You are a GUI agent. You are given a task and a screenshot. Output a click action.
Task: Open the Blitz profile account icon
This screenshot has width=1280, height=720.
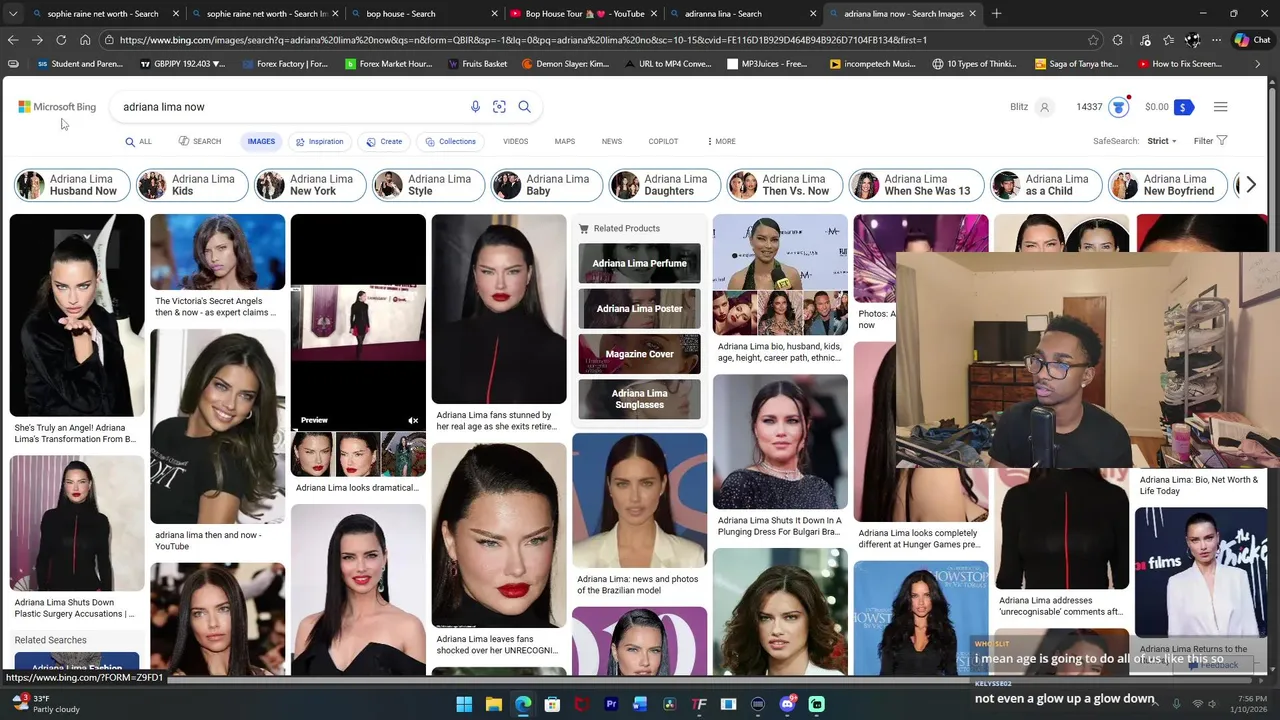pos(1044,107)
